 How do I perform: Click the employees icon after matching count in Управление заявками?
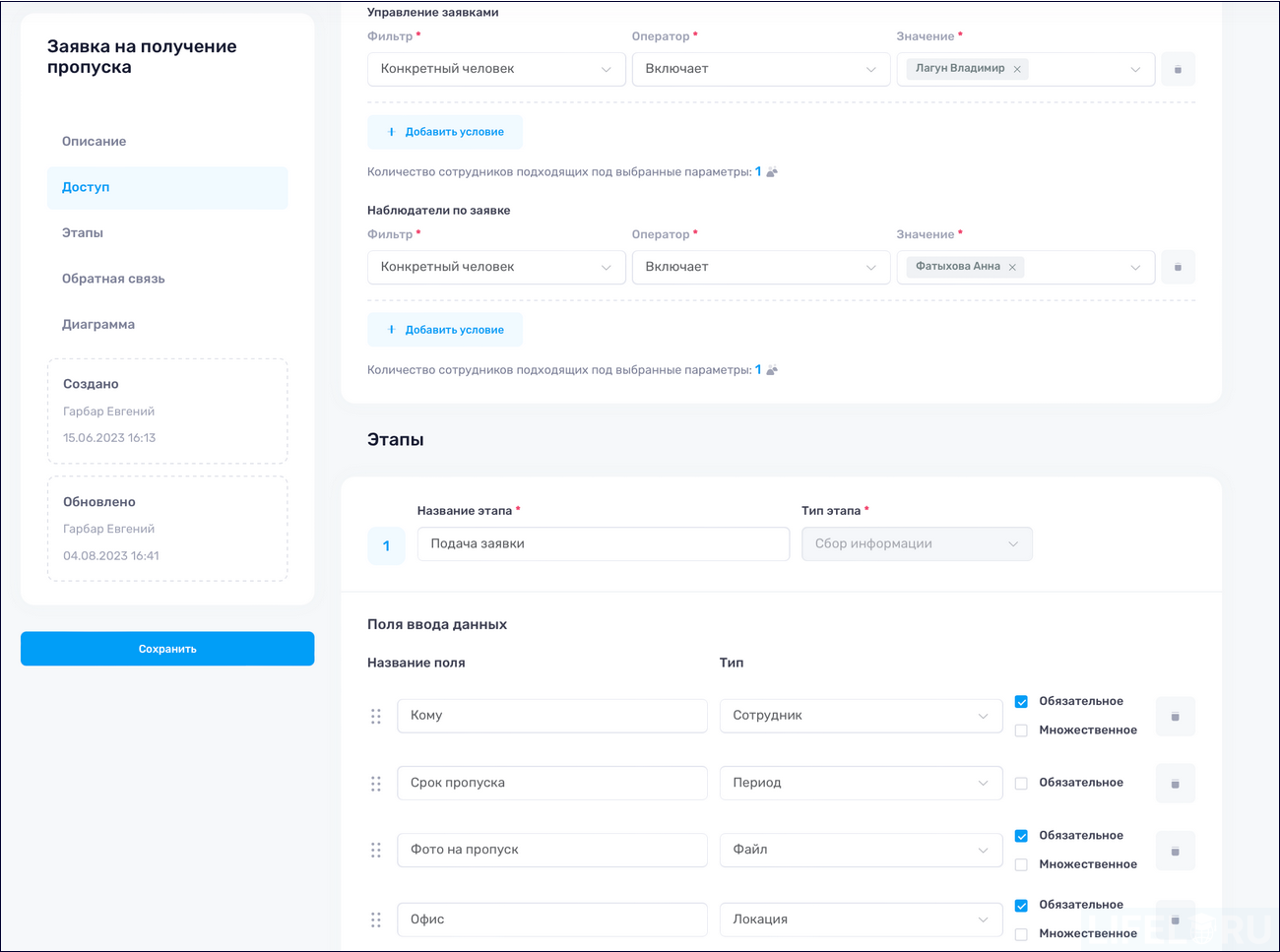point(770,170)
